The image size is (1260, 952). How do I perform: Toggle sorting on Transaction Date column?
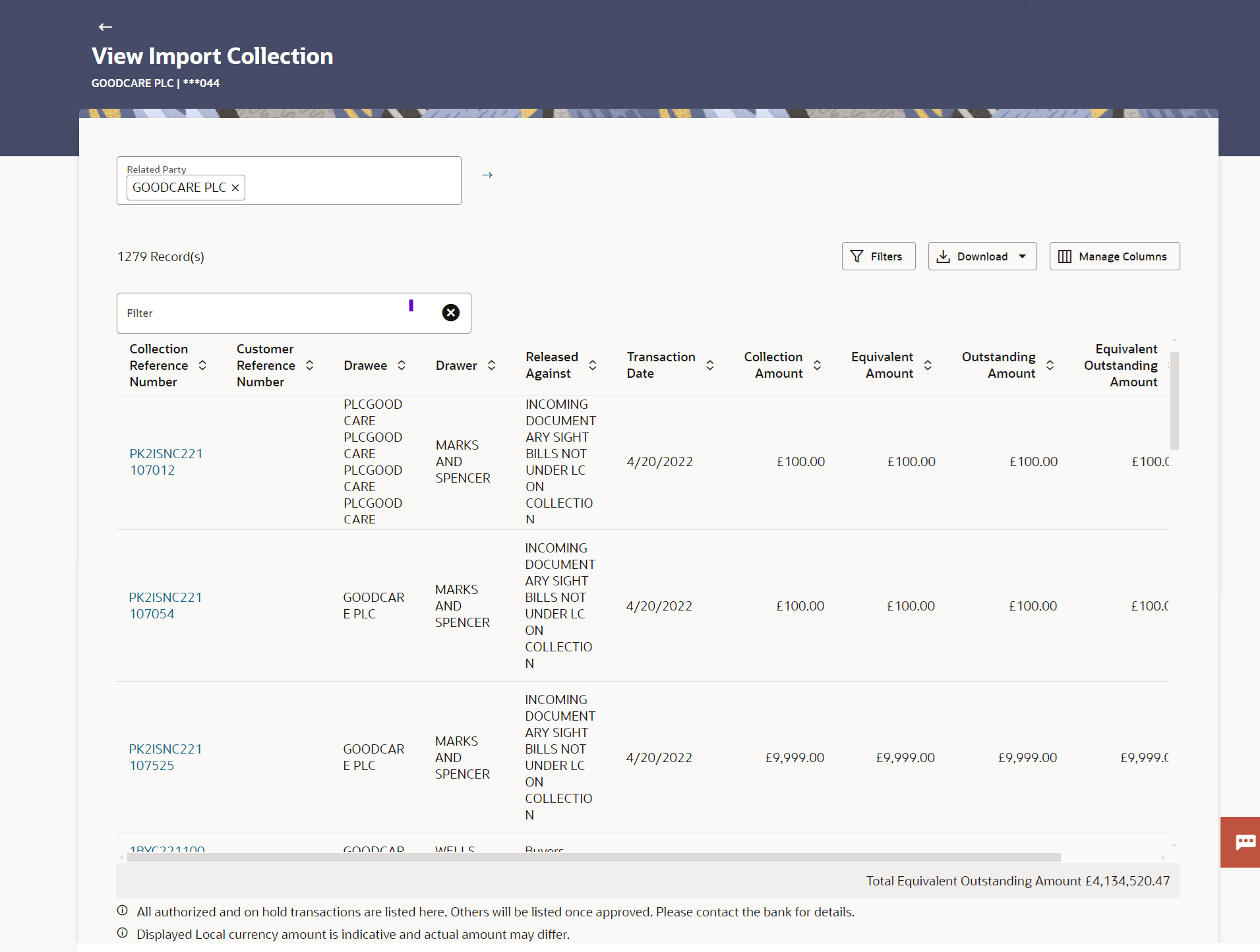tap(709, 365)
